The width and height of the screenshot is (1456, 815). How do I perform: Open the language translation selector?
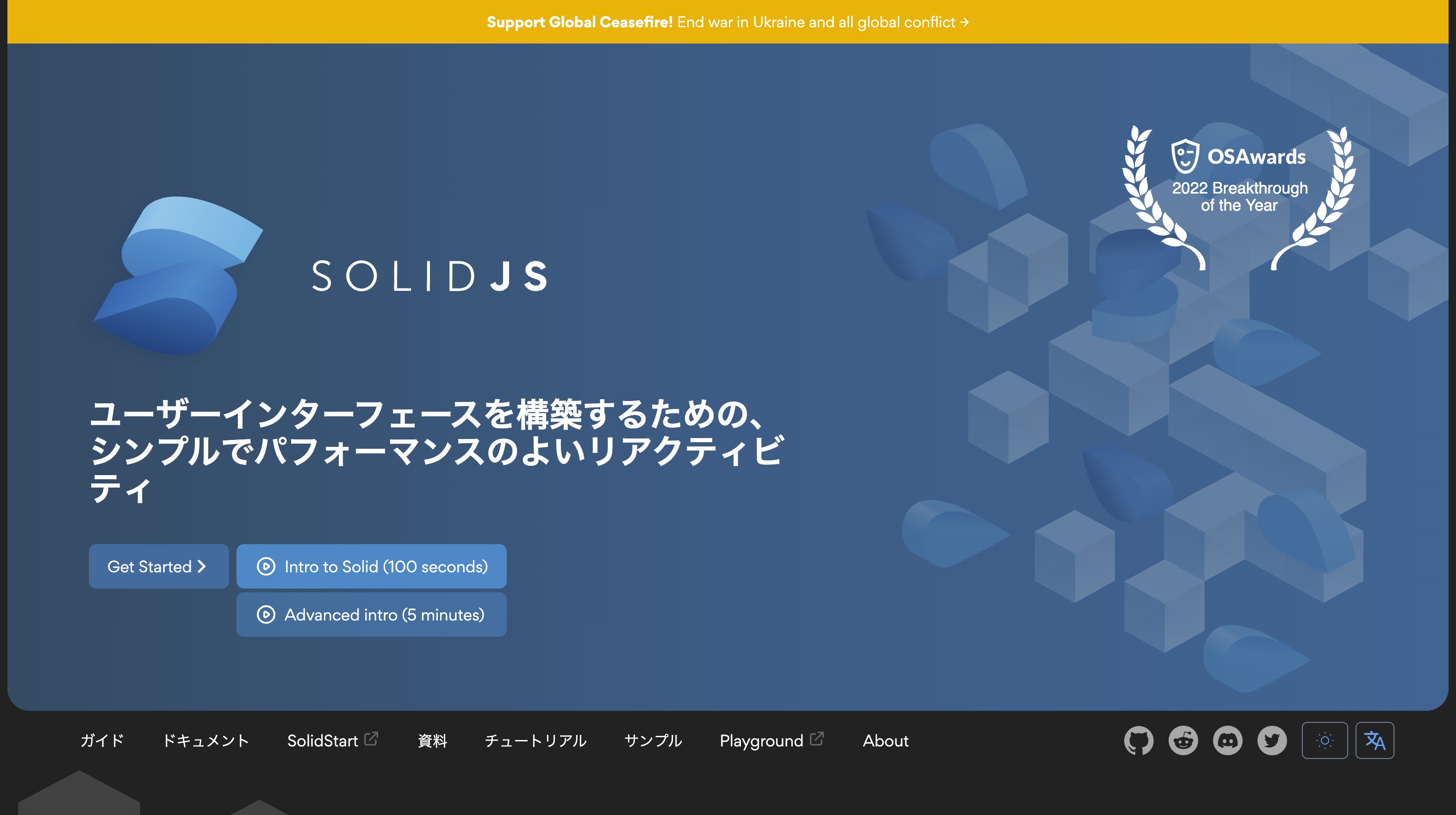coord(1374,740)
